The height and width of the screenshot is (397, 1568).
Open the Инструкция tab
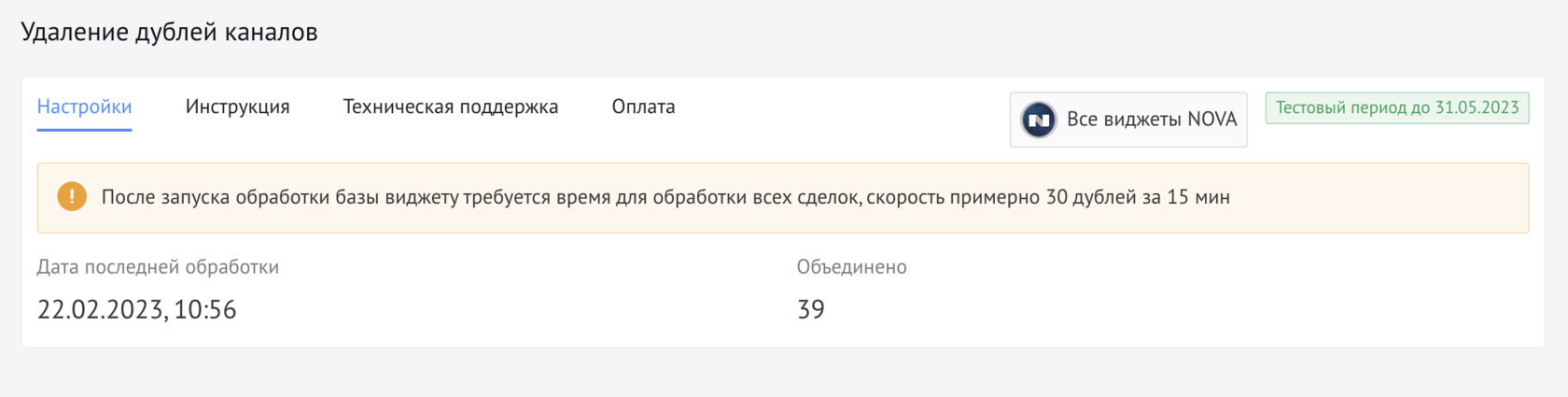(237, 106)
